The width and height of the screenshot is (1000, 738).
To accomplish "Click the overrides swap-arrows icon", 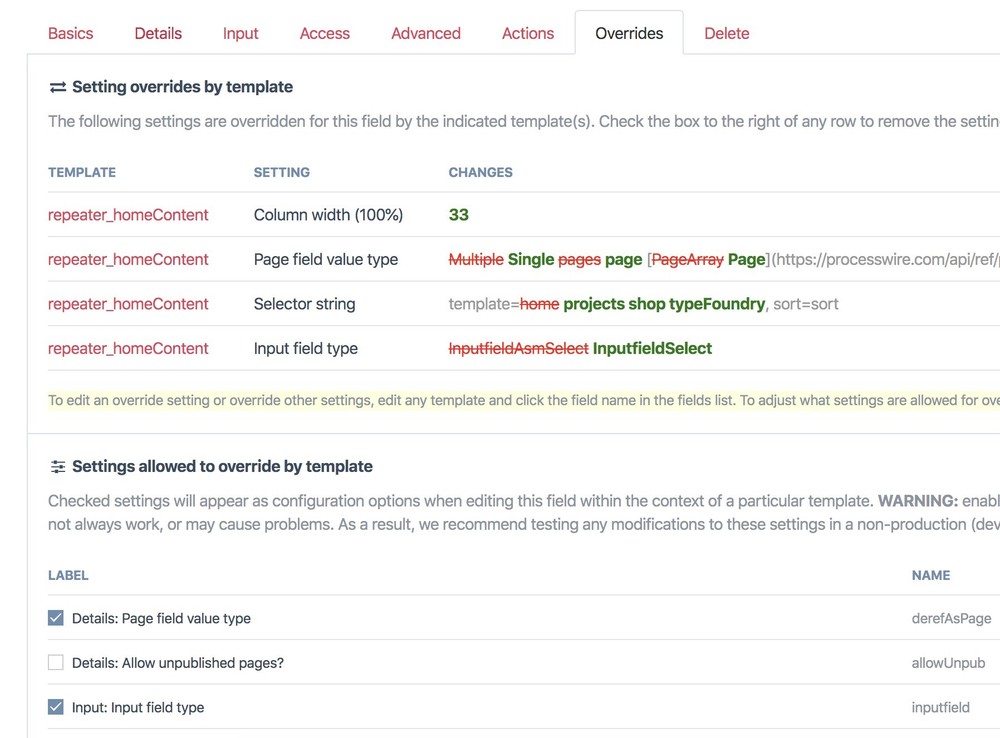I will [x=57, y=87].
